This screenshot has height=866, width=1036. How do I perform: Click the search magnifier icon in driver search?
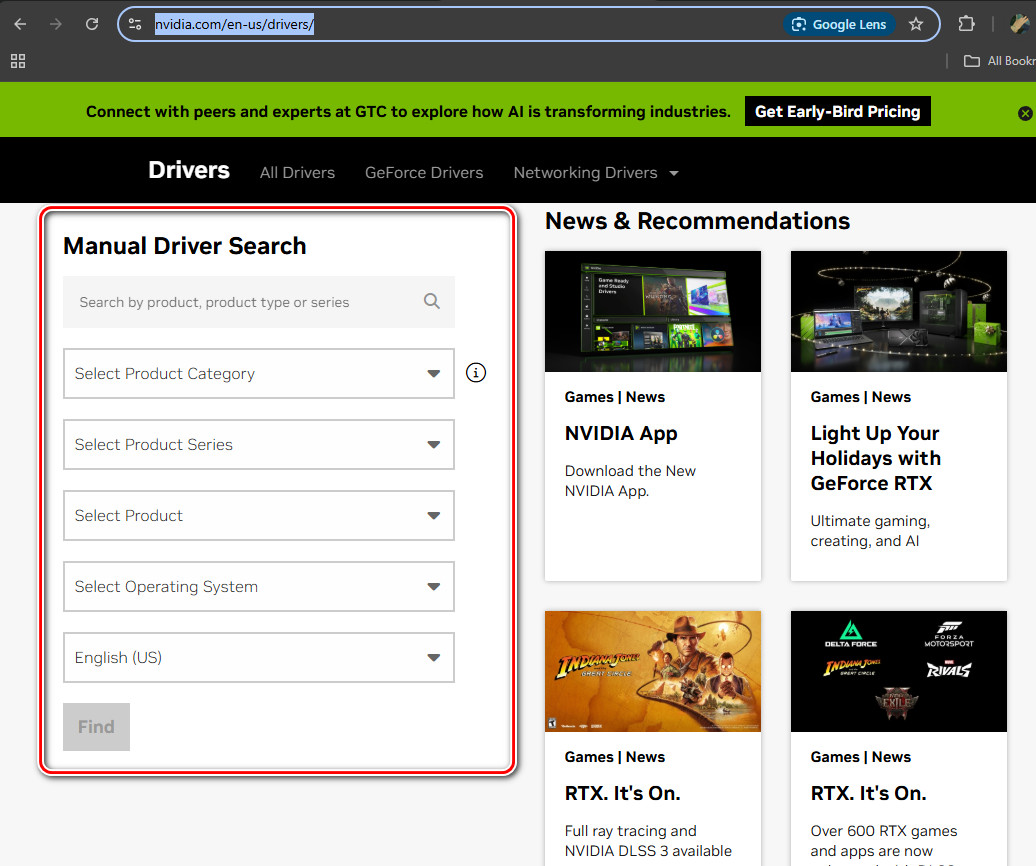click(432, 301)
